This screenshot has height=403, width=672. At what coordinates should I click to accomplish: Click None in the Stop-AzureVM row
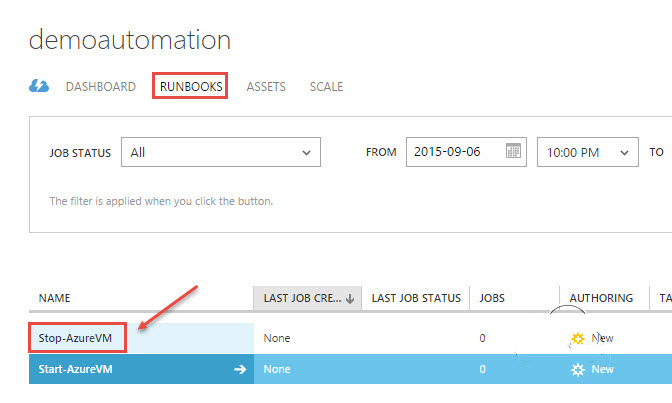tap(277, 338)
